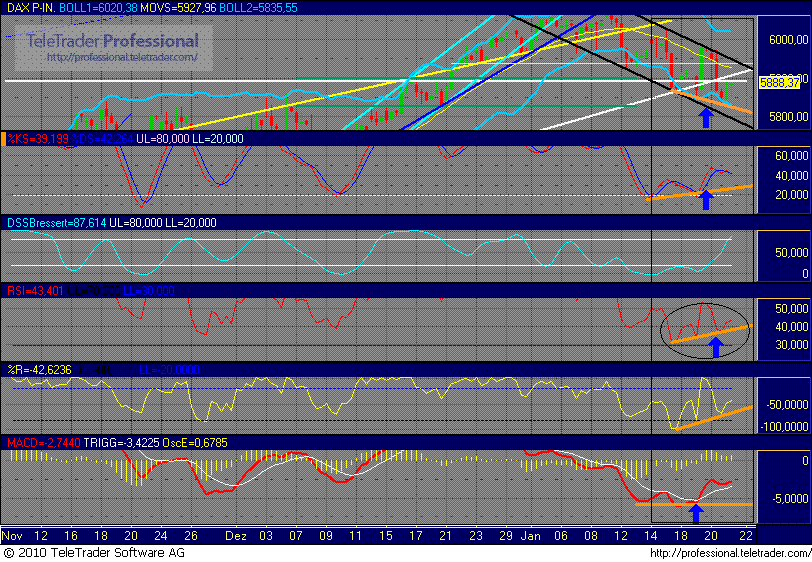
Task: Select the %KS=39,199 stochastic label
Action: point(38,139)
